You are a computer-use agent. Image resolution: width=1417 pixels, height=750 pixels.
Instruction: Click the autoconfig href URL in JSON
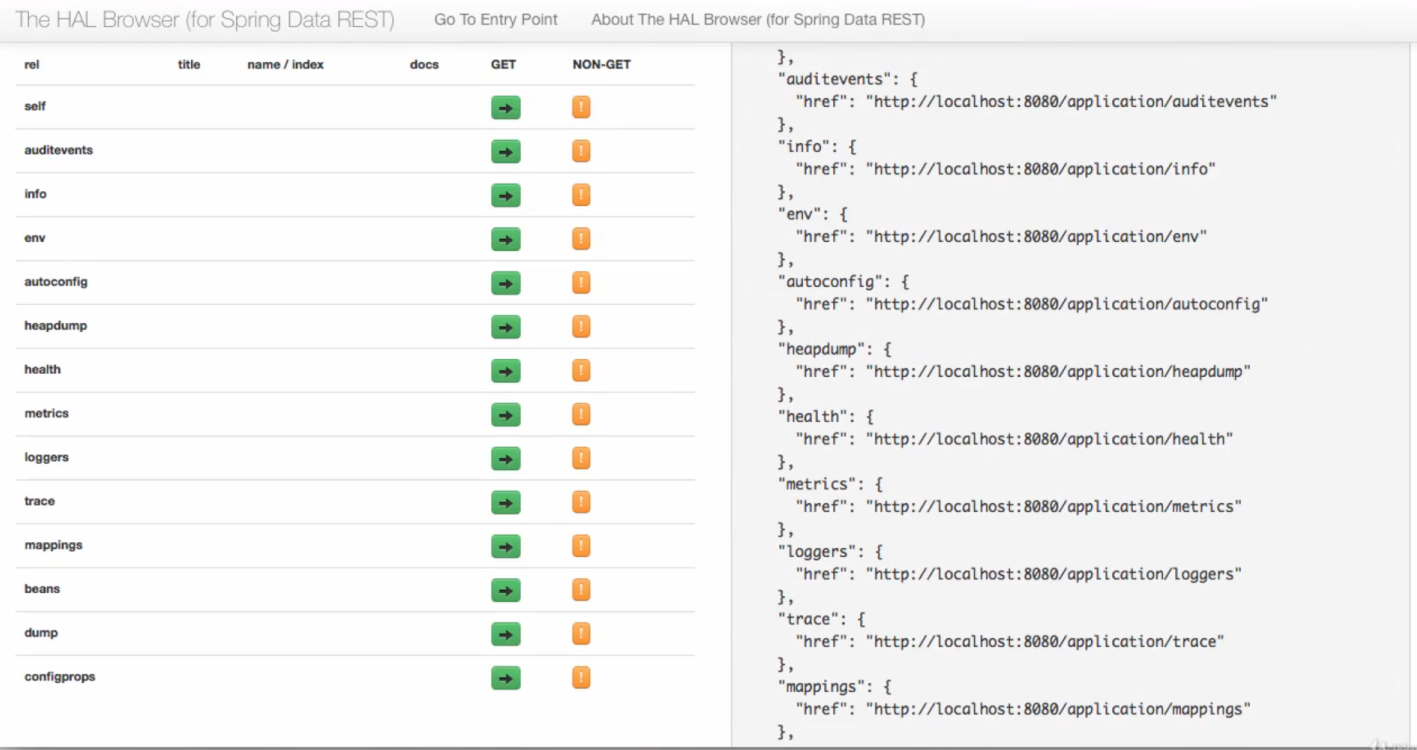[x=1067, y=303]
